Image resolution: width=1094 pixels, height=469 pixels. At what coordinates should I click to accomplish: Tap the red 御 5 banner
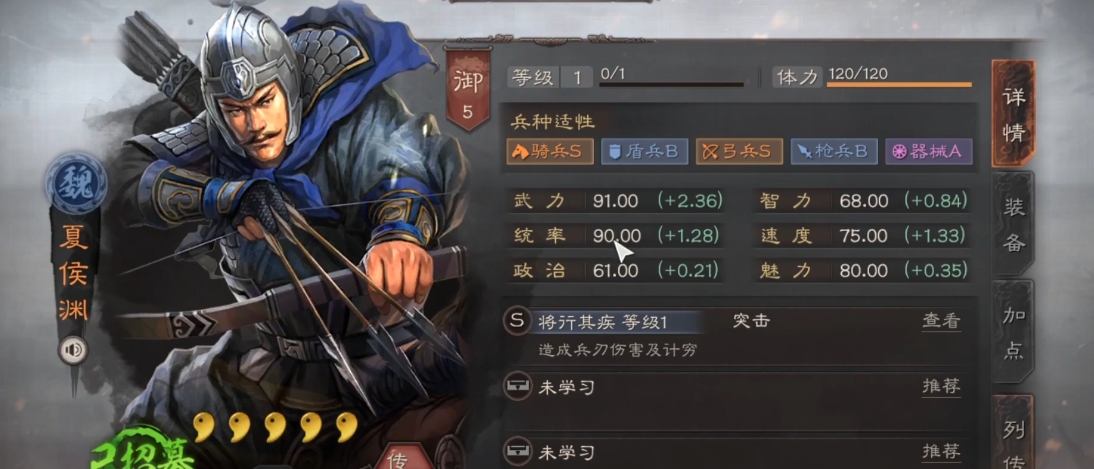(467, 89)
